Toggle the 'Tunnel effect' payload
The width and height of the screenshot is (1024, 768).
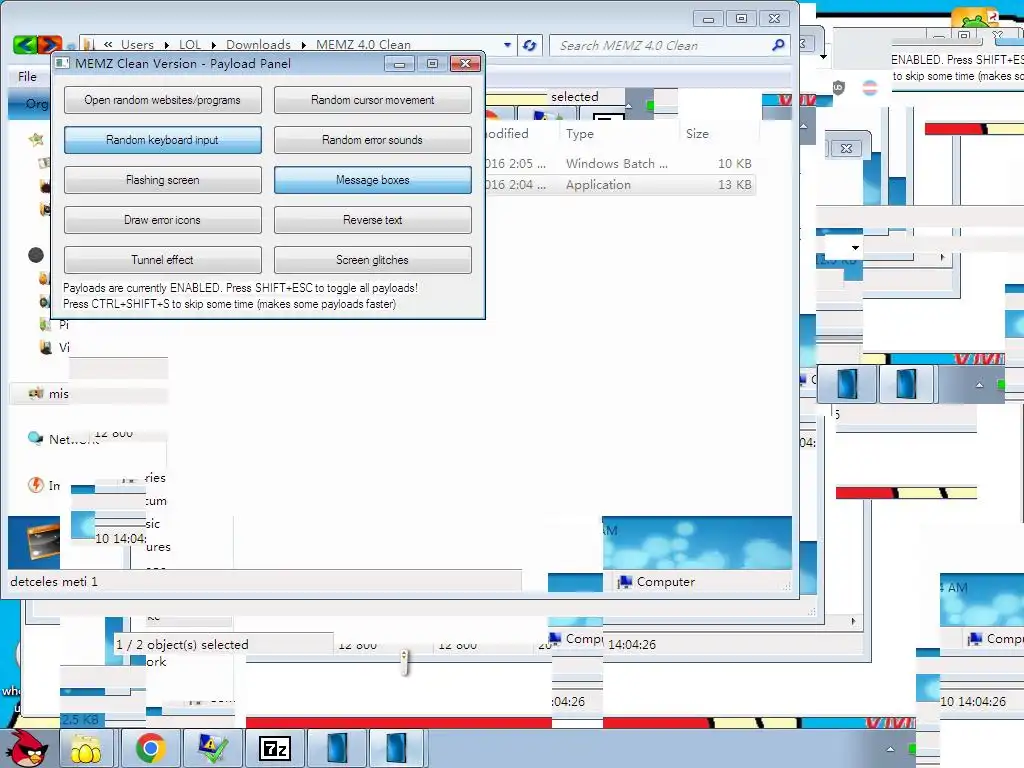163,259
